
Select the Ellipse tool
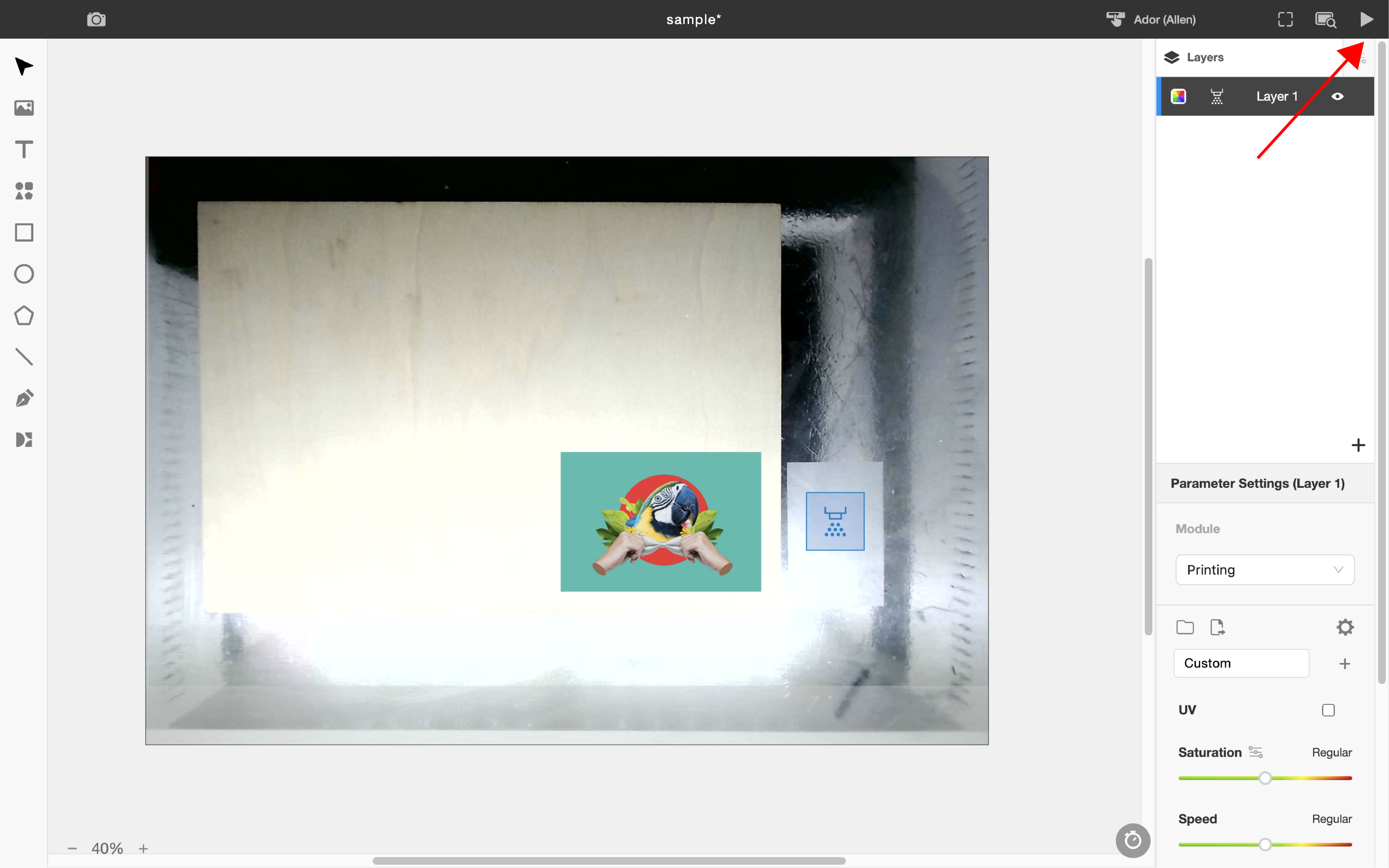pos(24,274)
